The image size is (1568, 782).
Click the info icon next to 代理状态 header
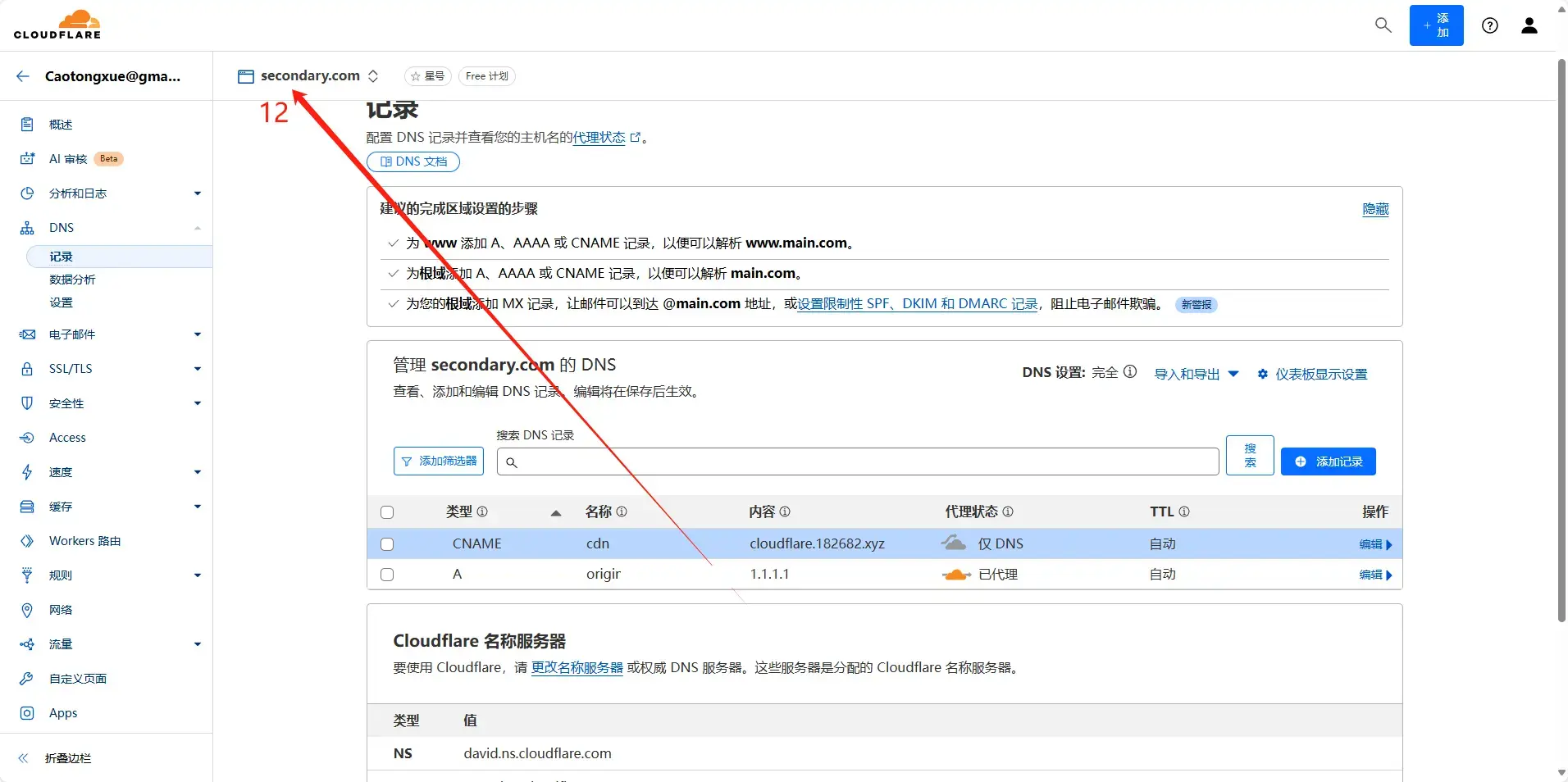click(x=1008, y=511)
